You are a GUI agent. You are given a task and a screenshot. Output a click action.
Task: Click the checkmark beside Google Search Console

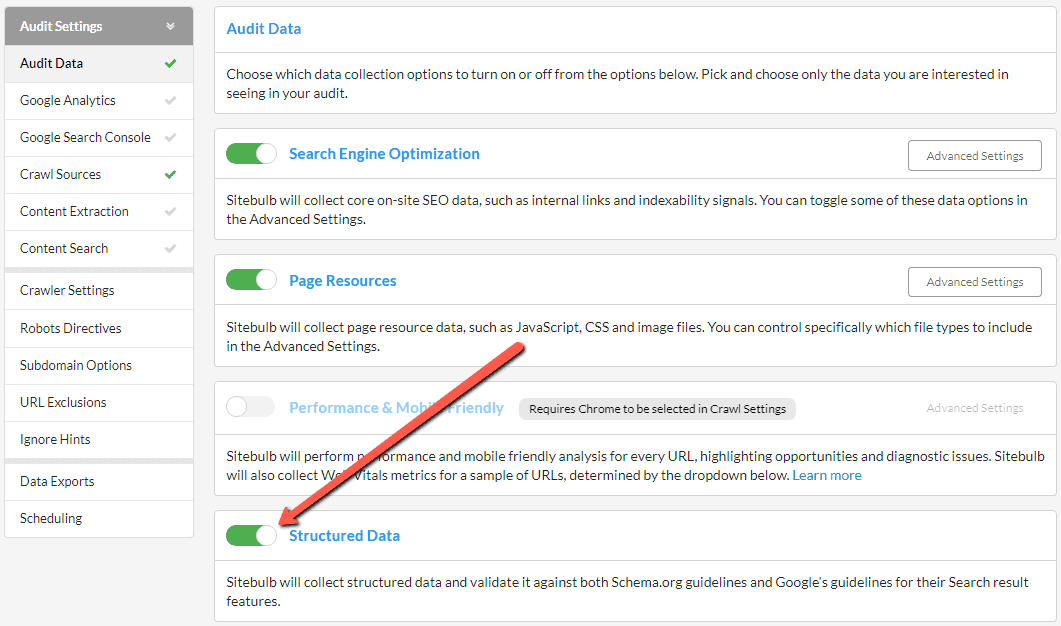click(x=171, y=137)
